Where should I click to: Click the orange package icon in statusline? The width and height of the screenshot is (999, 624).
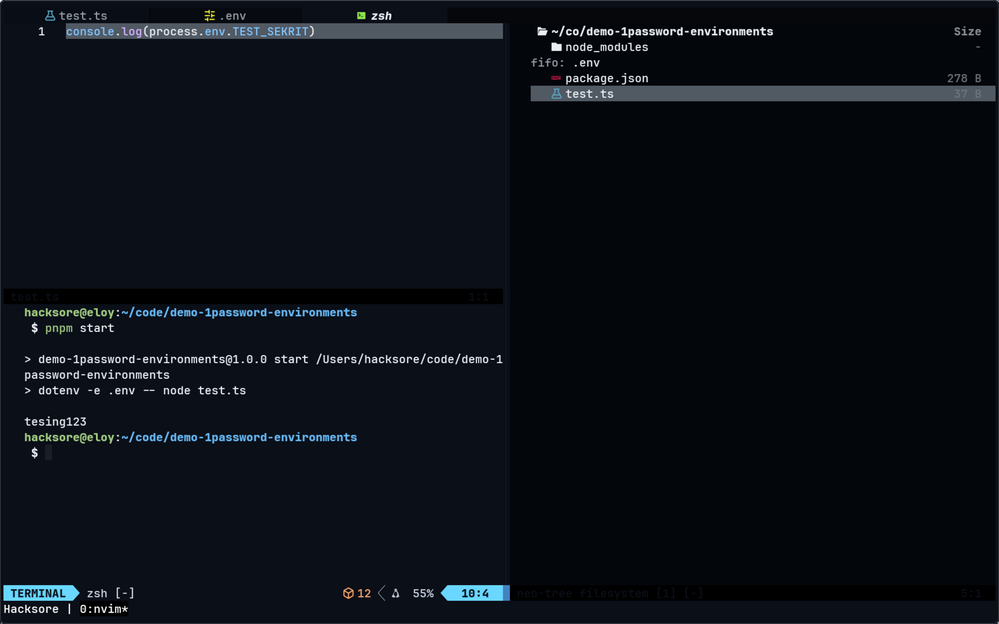(348, 593)
